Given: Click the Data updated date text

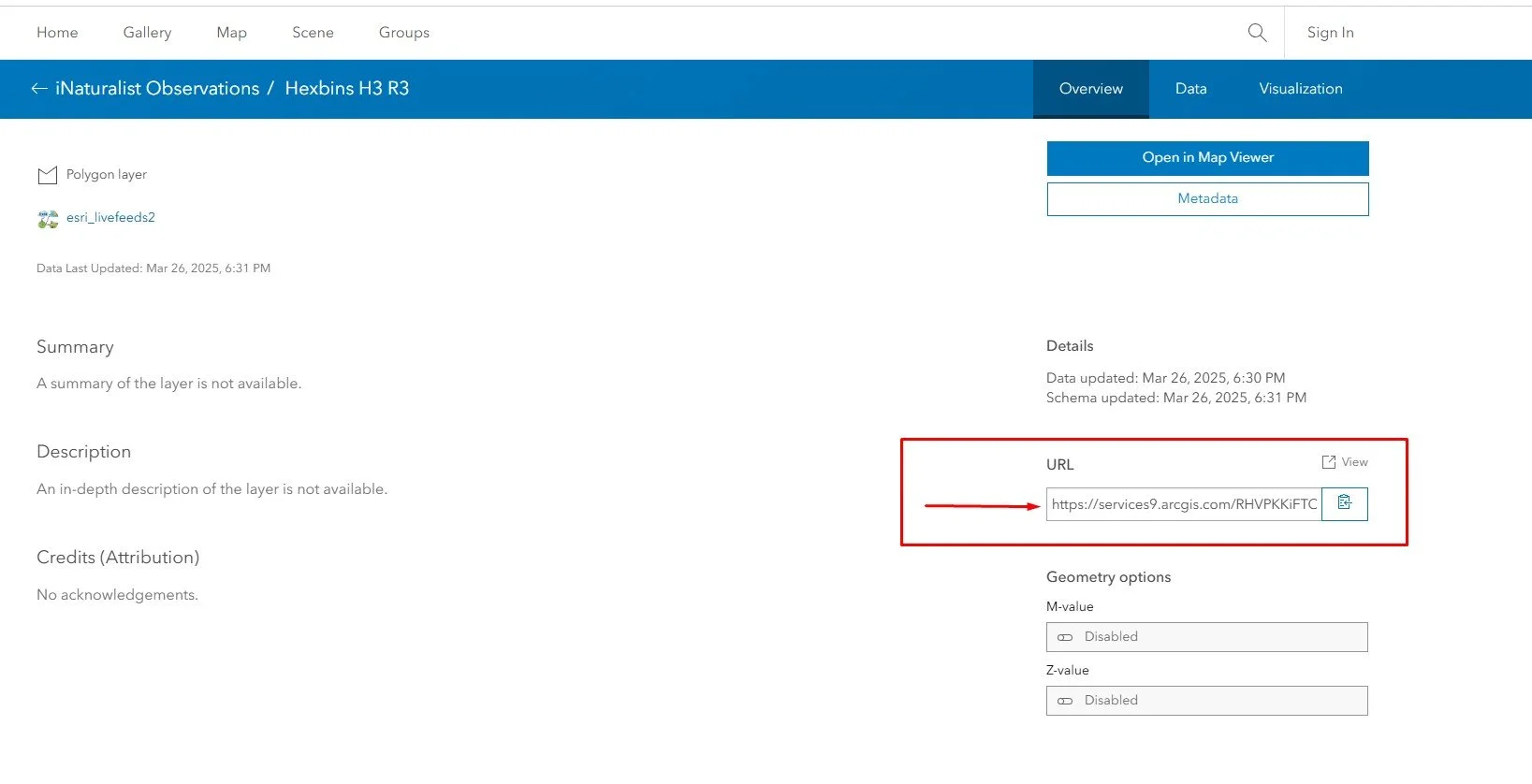Looking at the screenshot, I should point(1165,378).
